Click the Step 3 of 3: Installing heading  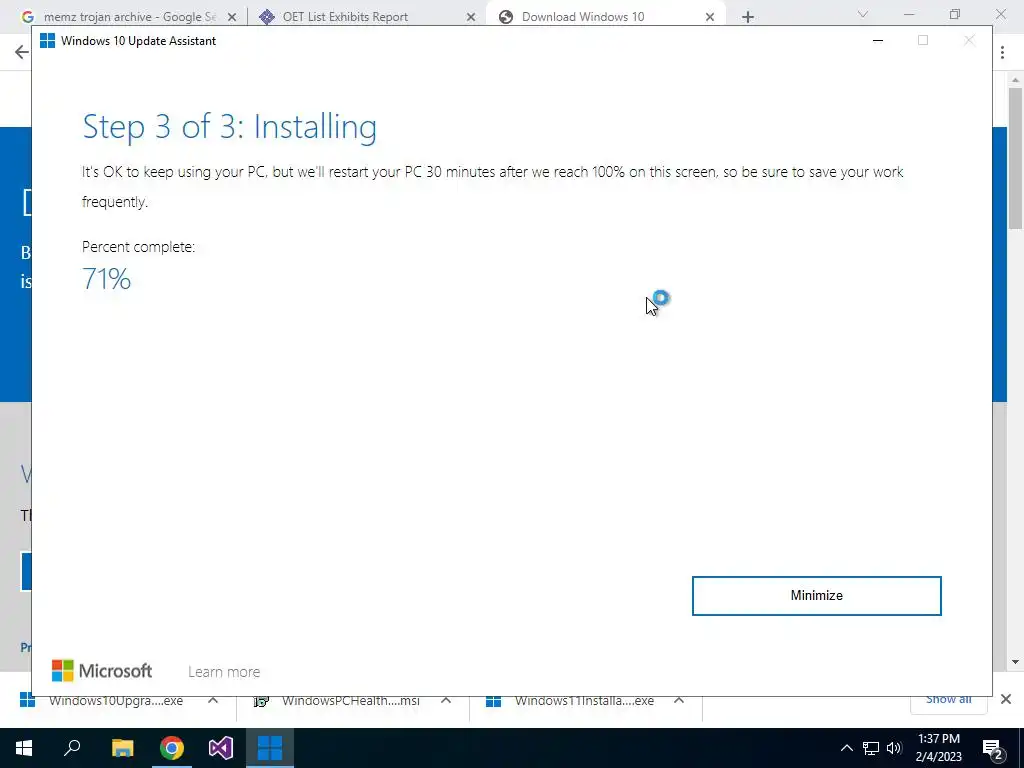point(229,126)
